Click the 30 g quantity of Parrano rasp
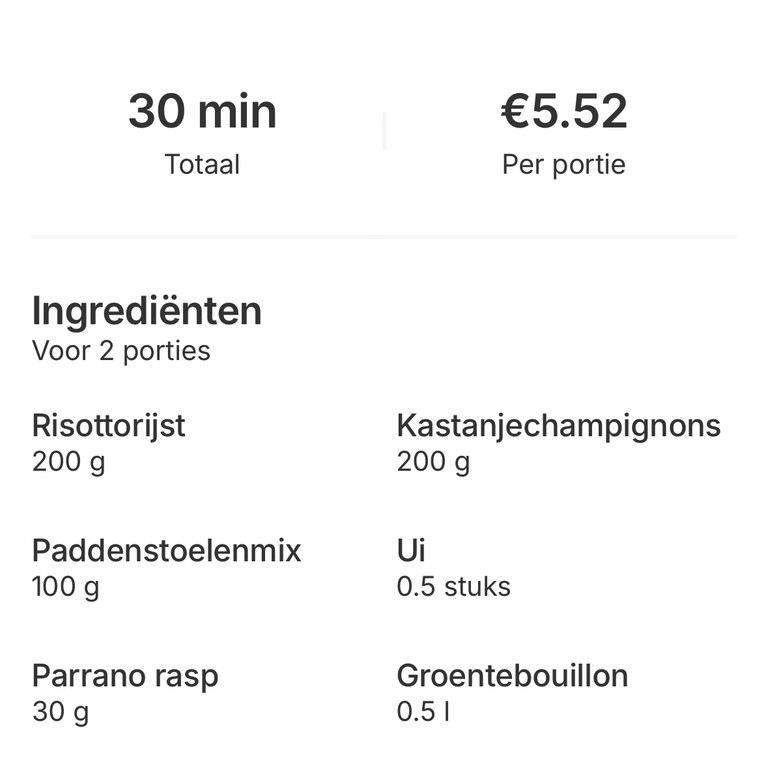 (x=60, y=712)
